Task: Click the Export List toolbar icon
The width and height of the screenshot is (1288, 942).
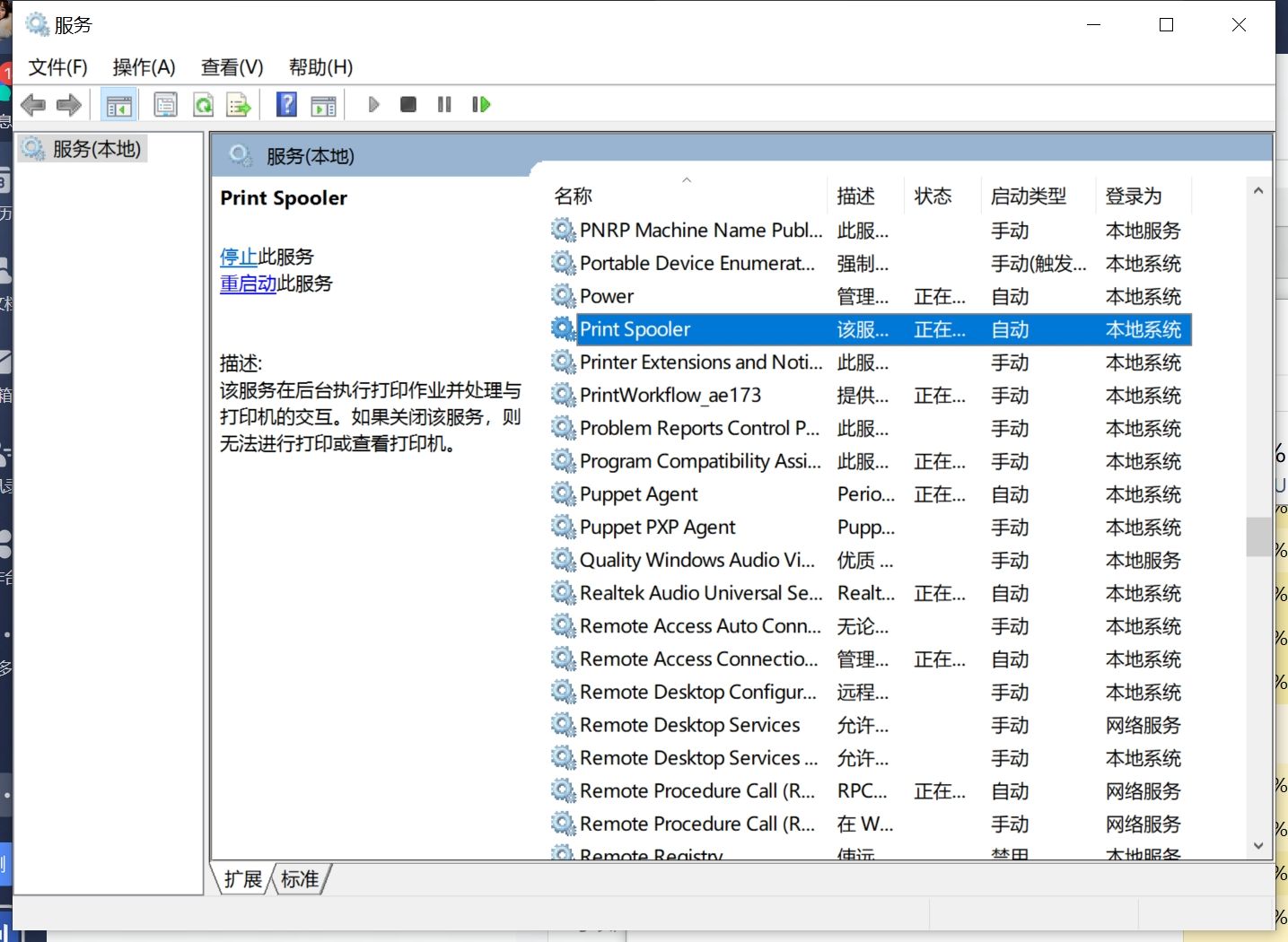Action: pos(239,105)
